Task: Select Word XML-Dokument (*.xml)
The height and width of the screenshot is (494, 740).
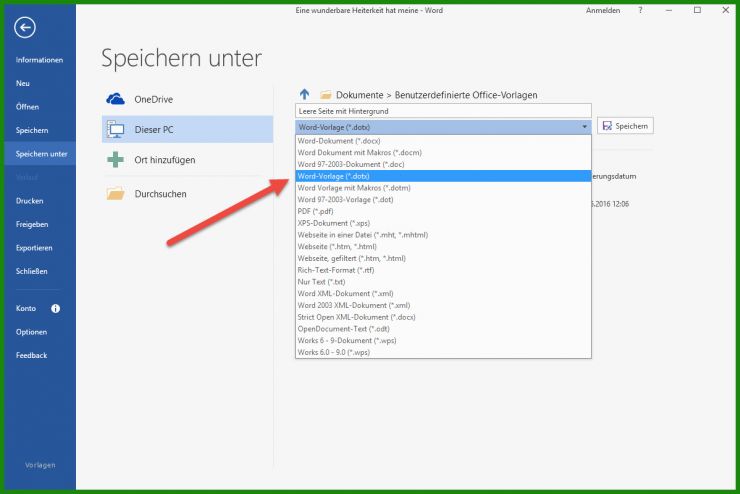Action: point(443,293)
